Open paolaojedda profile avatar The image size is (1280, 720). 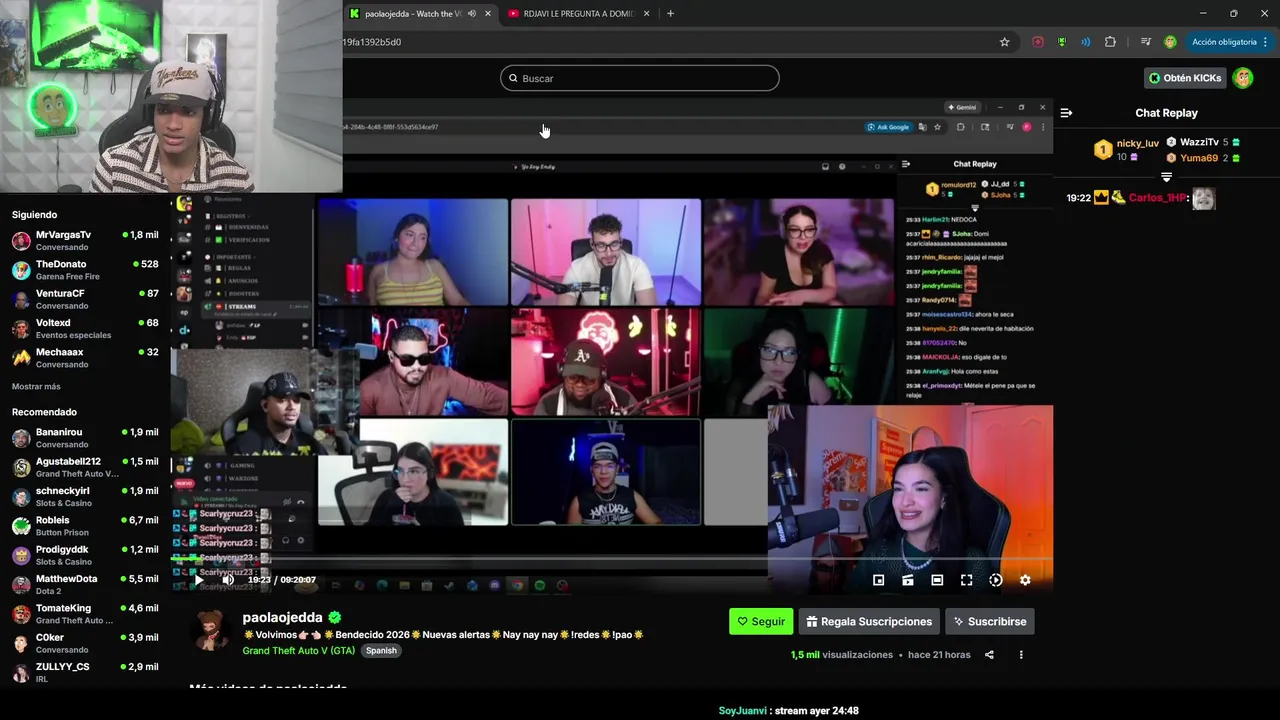[211, 630]
